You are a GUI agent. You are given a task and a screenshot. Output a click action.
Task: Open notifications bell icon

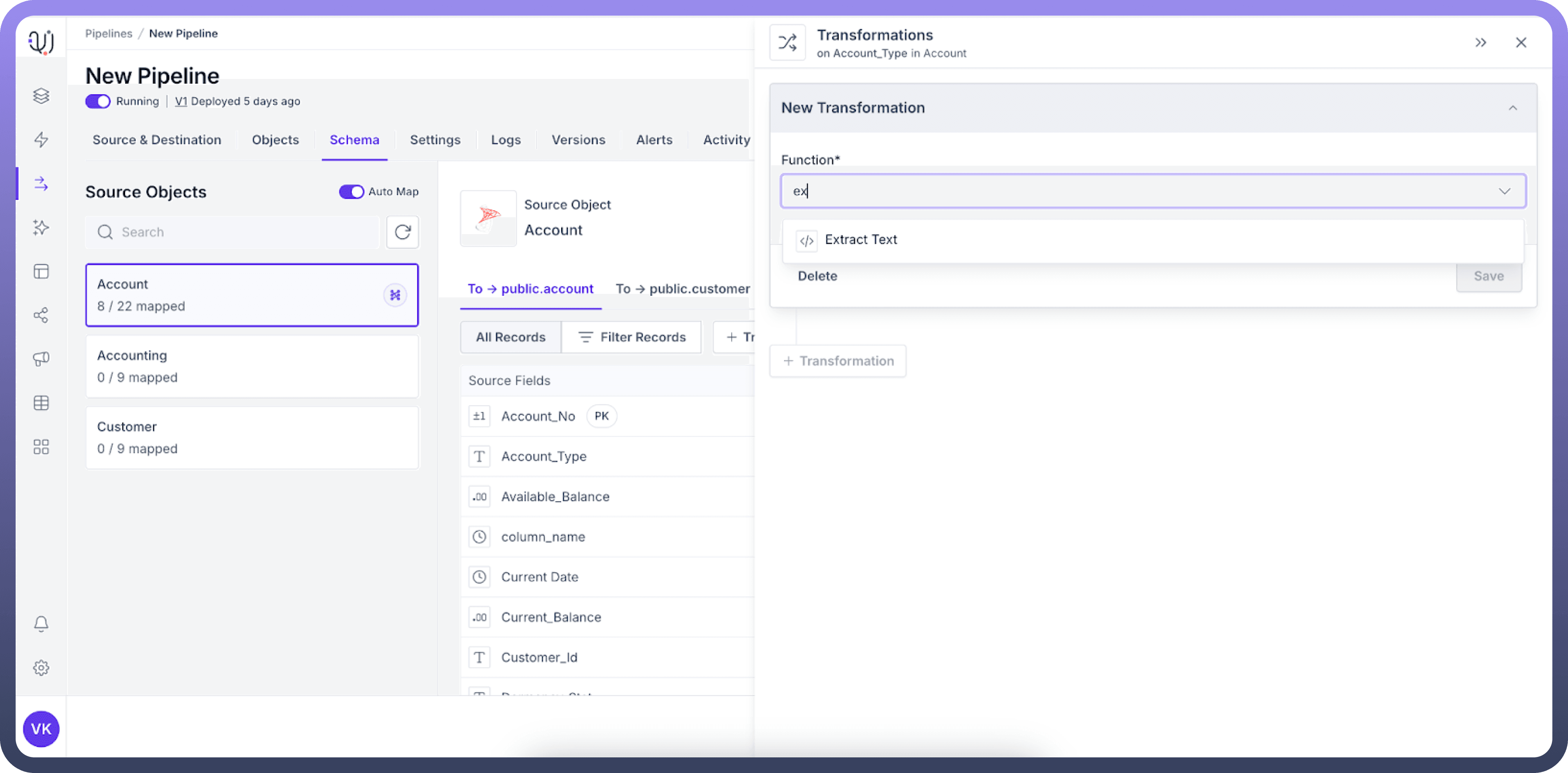[41, 624]
